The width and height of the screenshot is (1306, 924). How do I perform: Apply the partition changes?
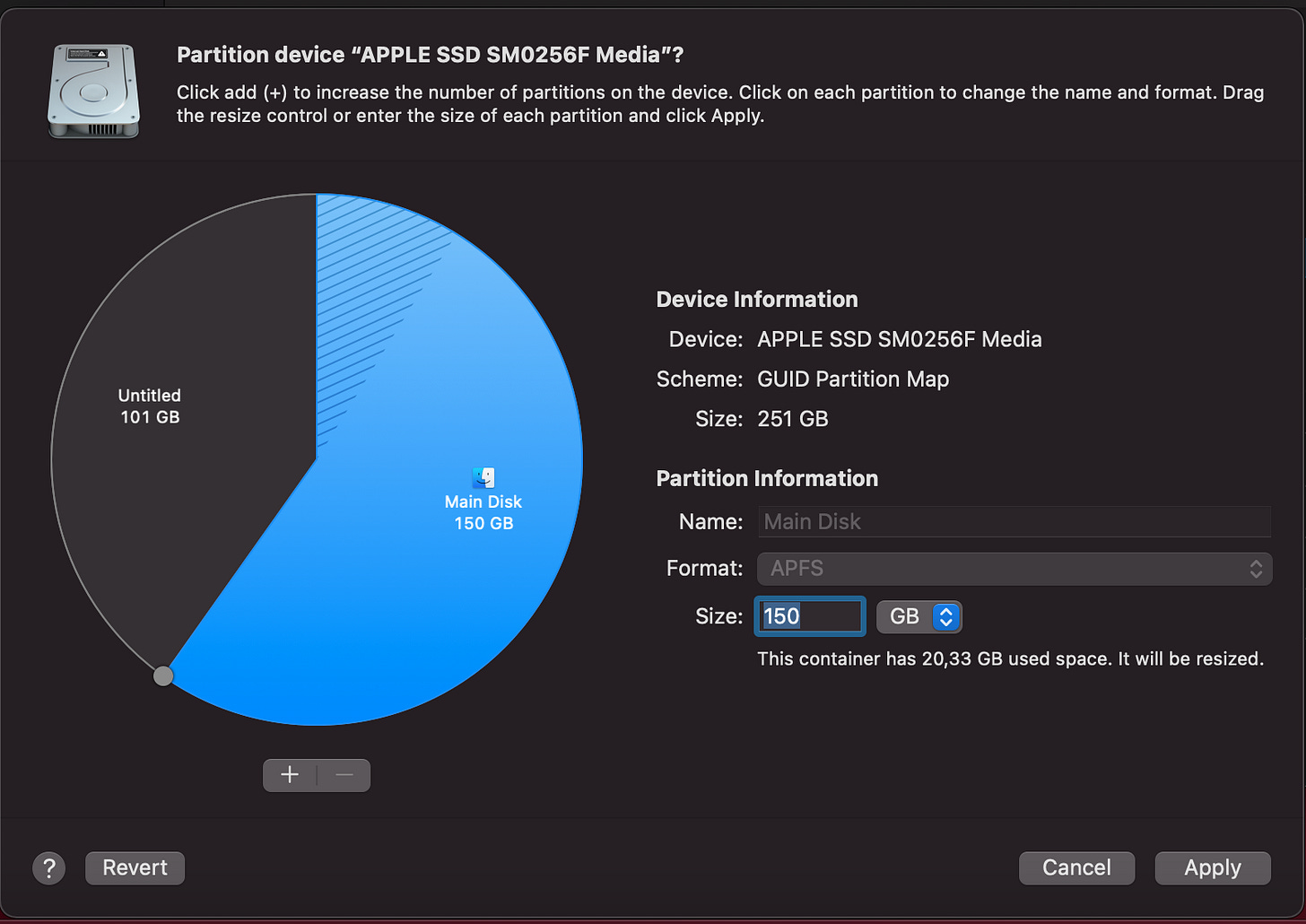(1213, 868)
